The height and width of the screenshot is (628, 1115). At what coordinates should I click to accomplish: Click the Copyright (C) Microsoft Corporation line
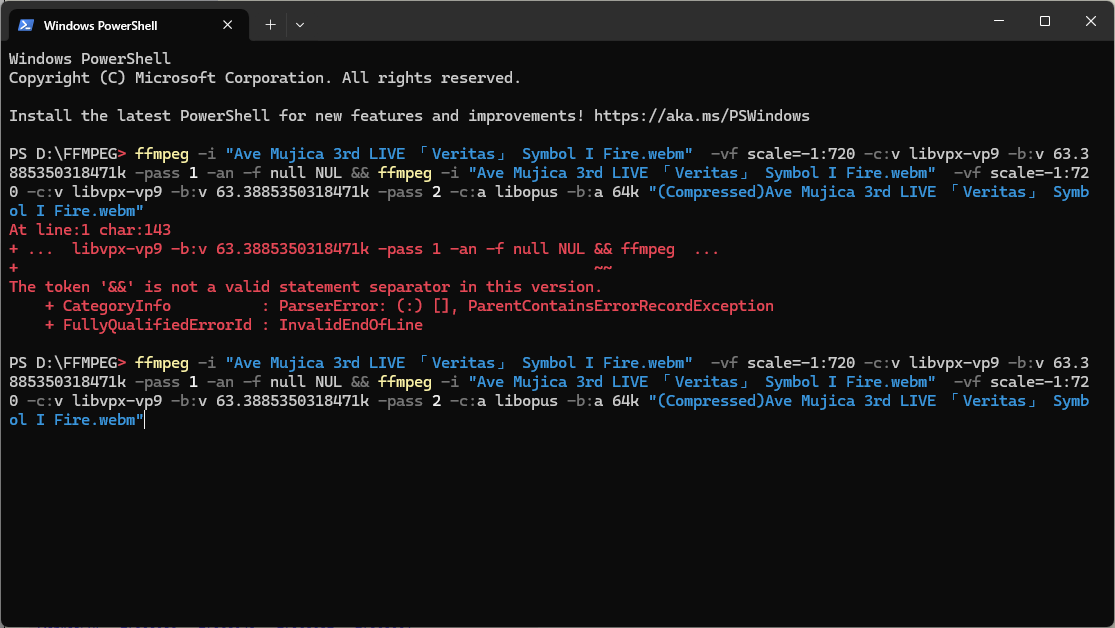[x=265, y=78]
